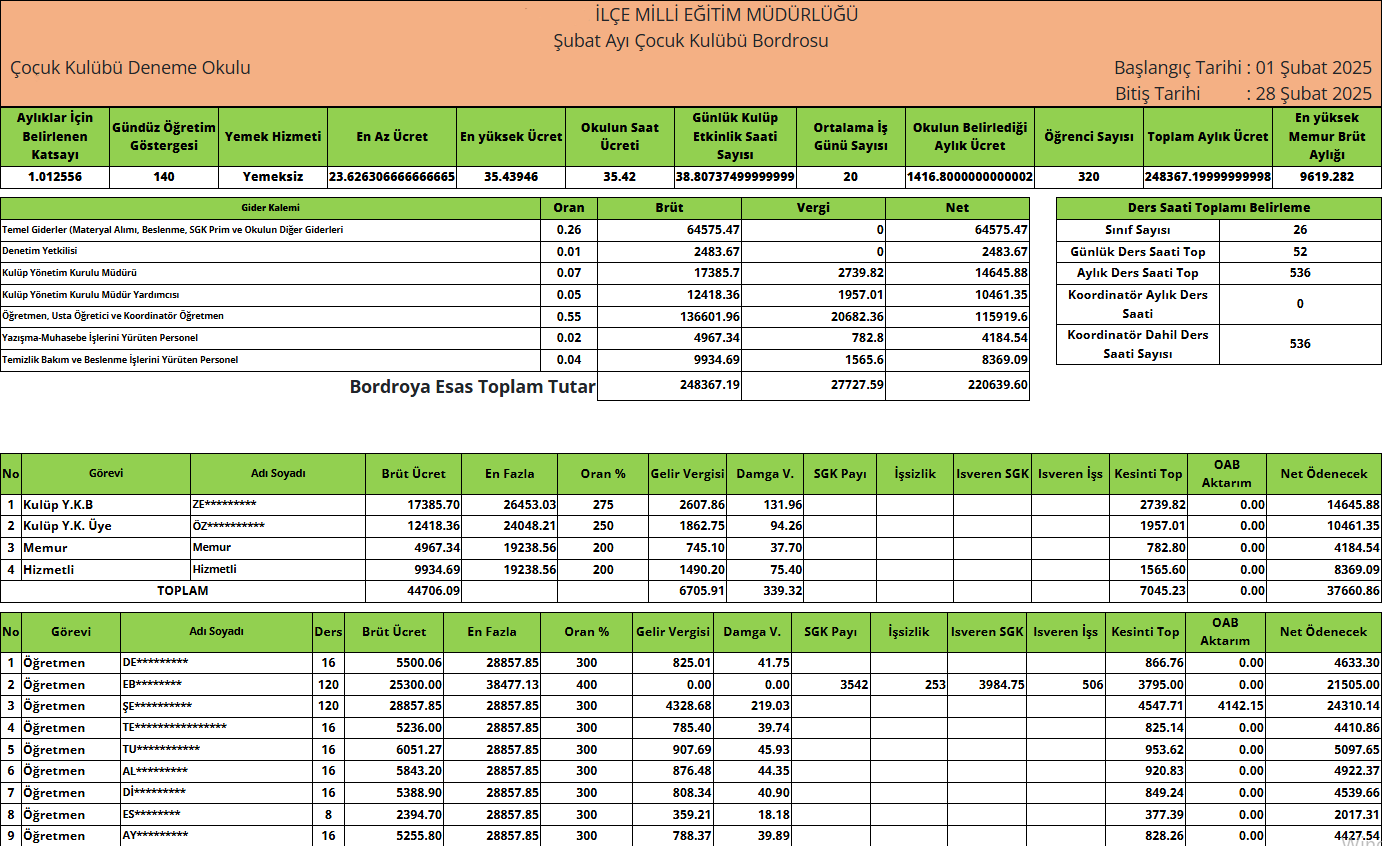Select the iş günü value 20
Screen dimensions: 1382x846
(x=850, y=177)
